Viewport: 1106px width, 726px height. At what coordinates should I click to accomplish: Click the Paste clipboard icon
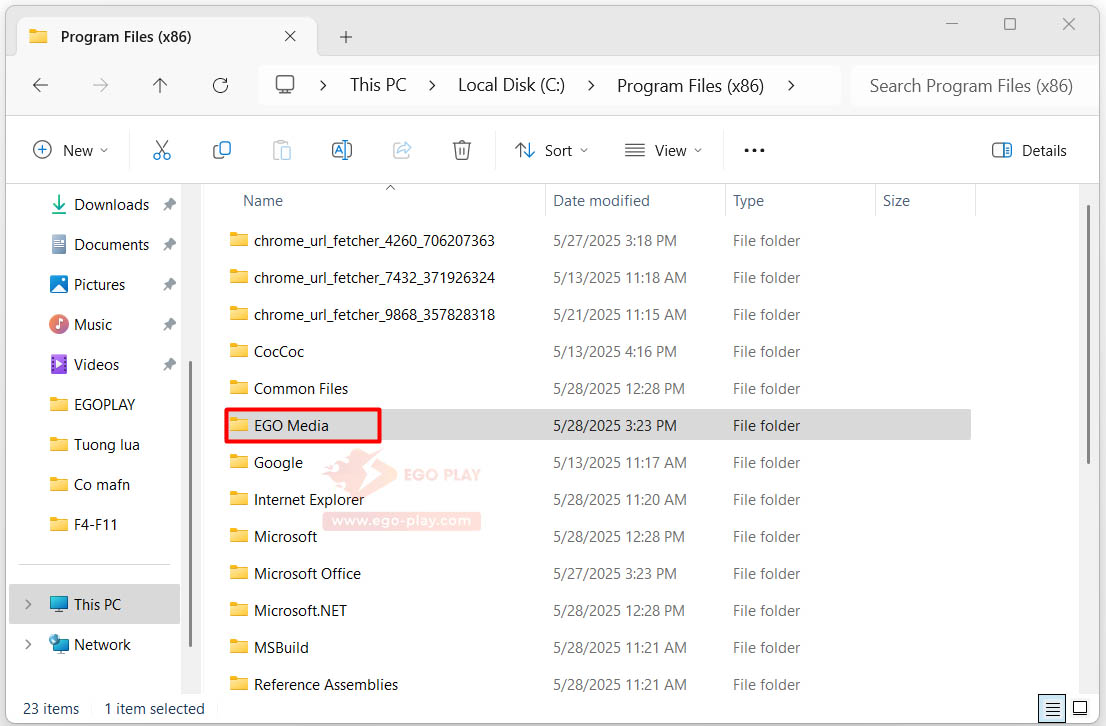pos(281,150)
